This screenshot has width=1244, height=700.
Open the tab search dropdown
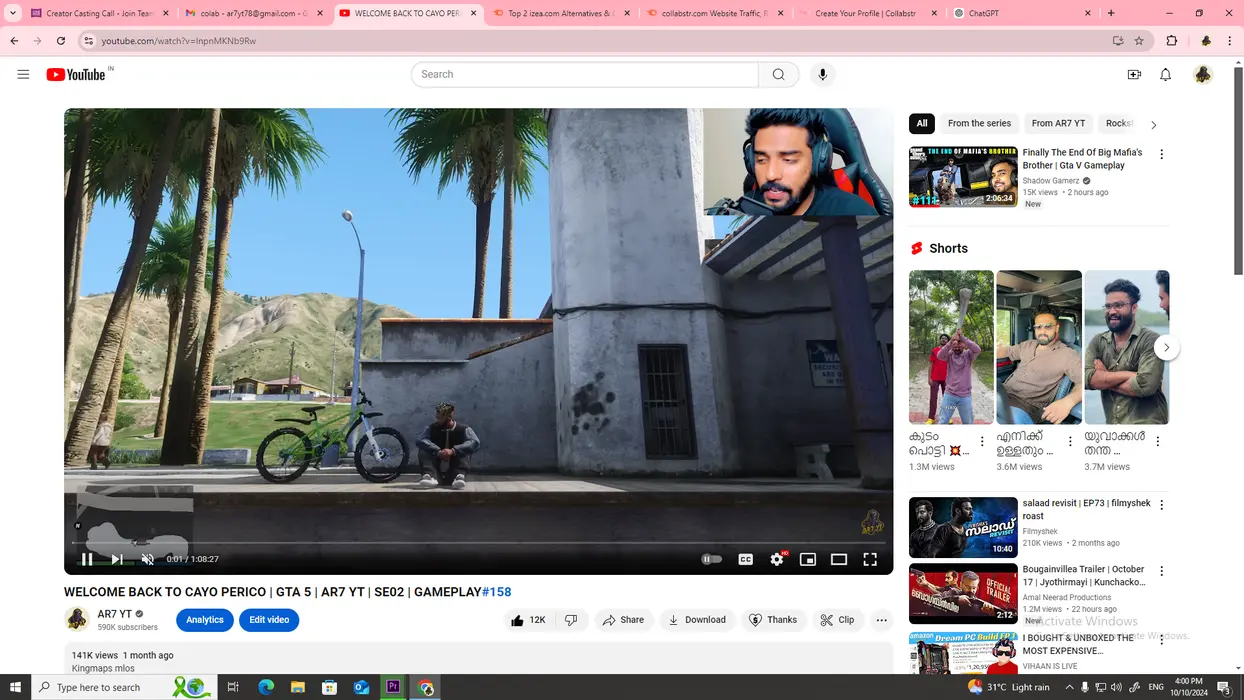12,13
